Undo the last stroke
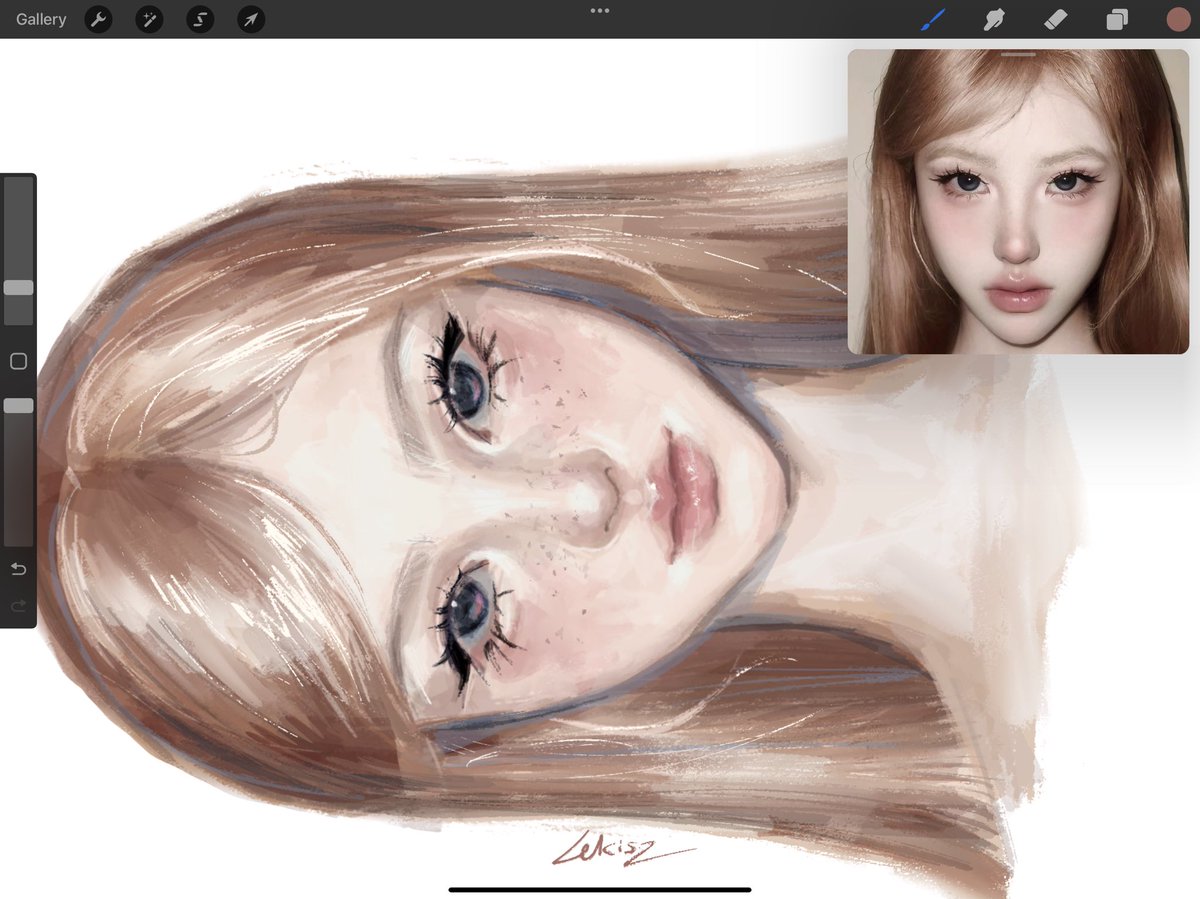This screenshot has width=1200, height=899. (x=18, y=569)
